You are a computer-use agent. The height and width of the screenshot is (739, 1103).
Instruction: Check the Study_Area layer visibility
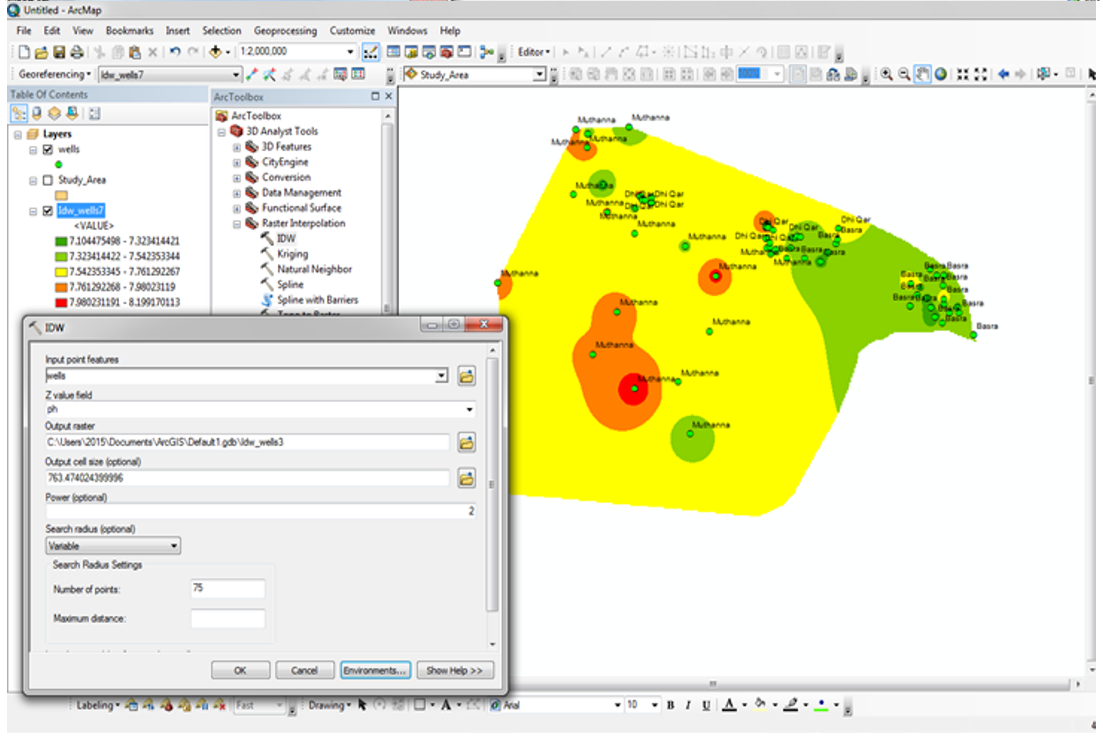click(x=48, y=180)
